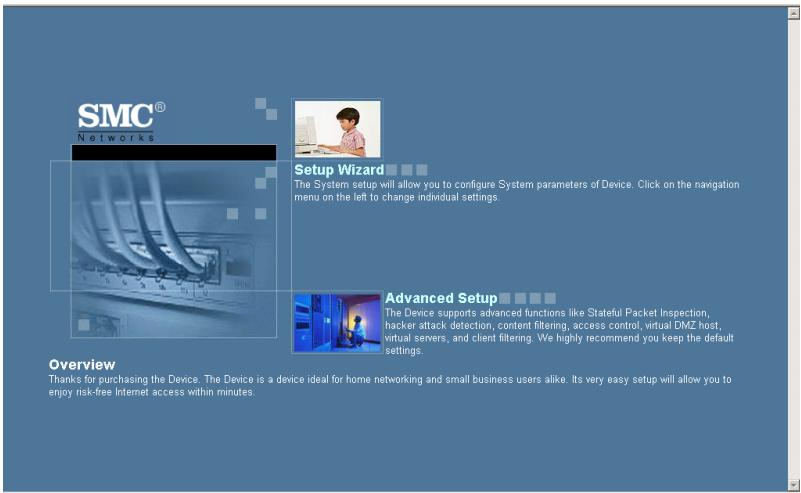Open the Setup Wizard link
This screenshot has width=801, height=493.
339,170
